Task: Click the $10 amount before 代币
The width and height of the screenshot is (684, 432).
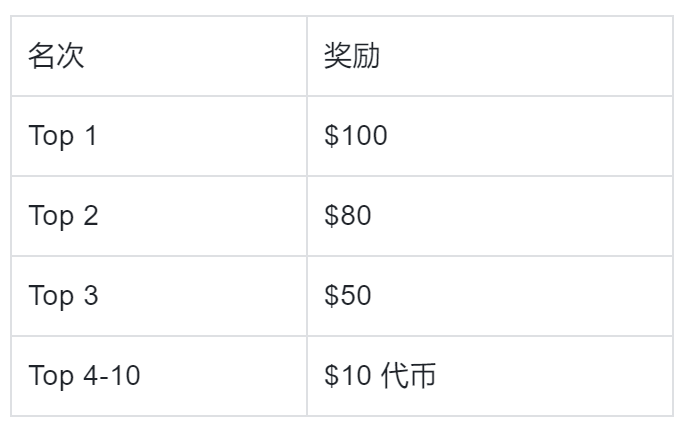Action: point(348,376)
